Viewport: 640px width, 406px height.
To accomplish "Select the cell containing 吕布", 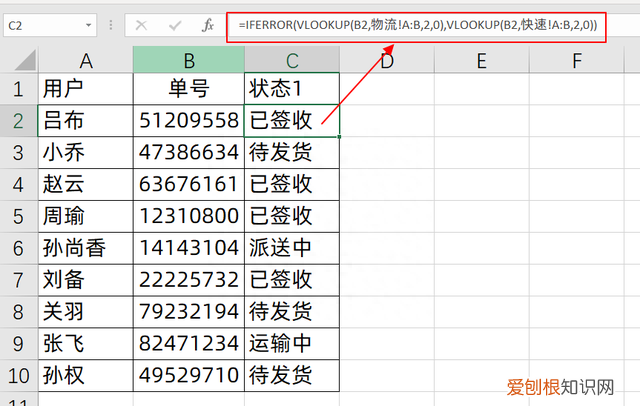I will click(x=86, y=120).
